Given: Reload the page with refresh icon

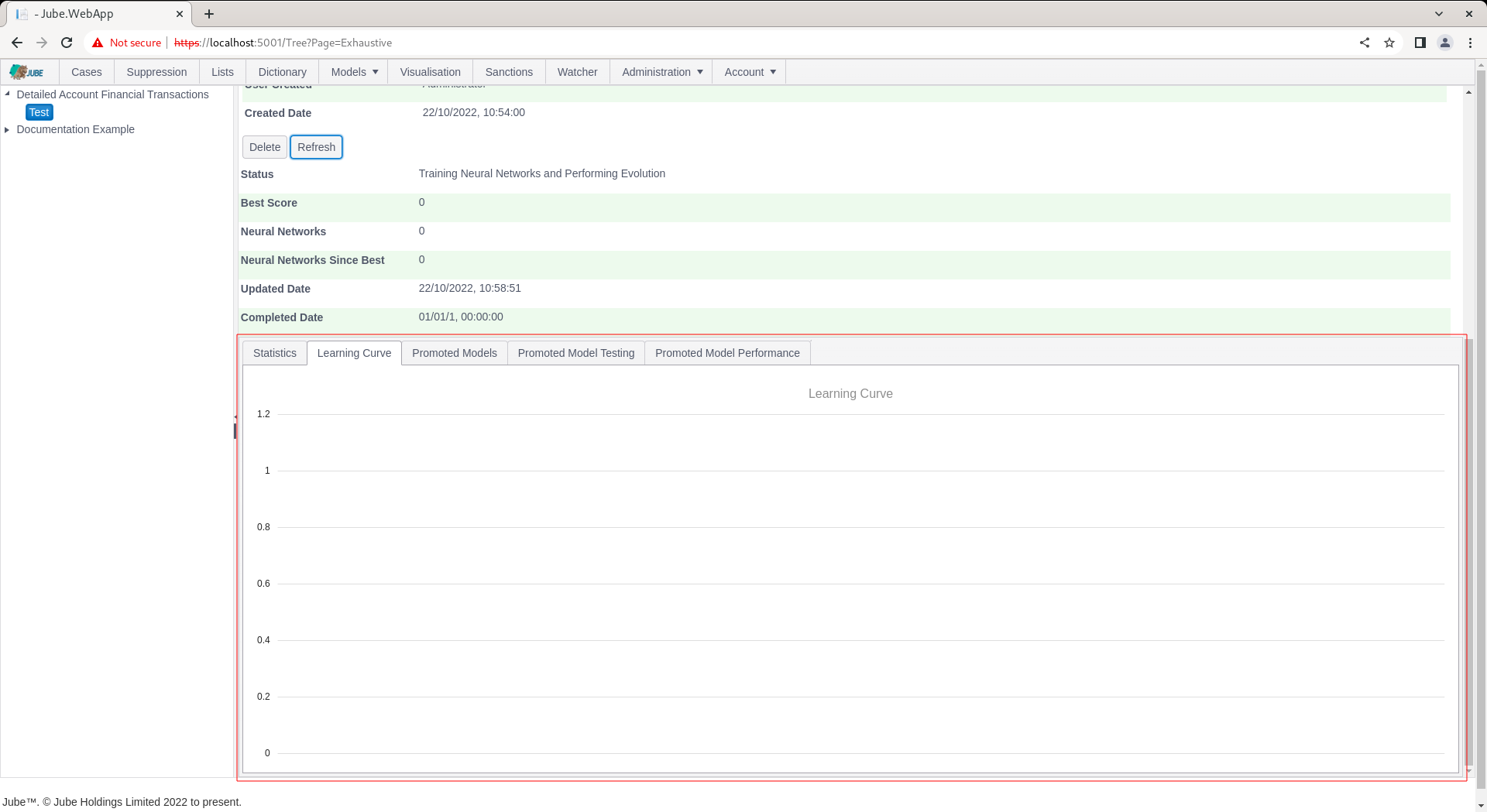Looking at the screenshot, I should point(67,43).
